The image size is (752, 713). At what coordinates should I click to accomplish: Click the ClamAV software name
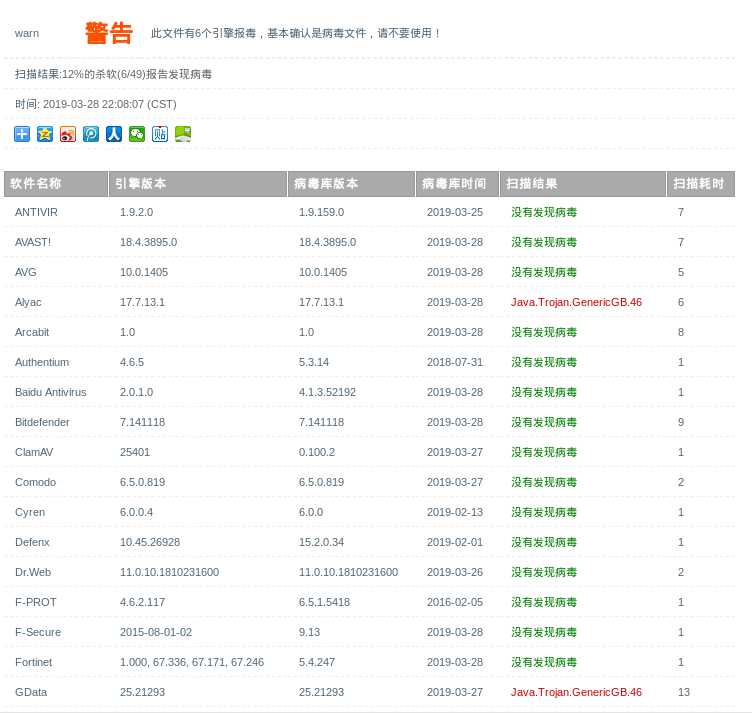[34, 452]
